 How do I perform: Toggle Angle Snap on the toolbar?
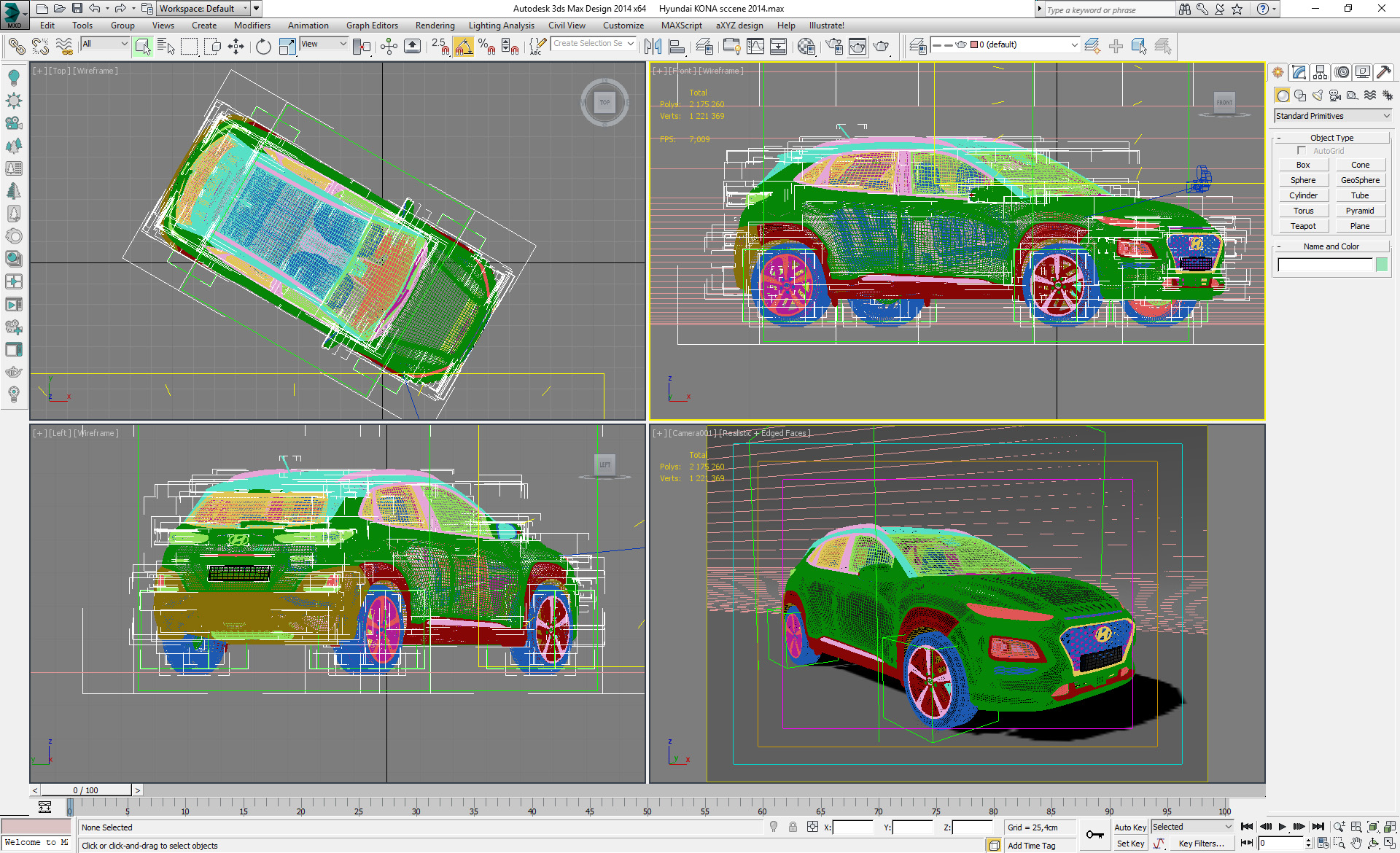point(464,47)
